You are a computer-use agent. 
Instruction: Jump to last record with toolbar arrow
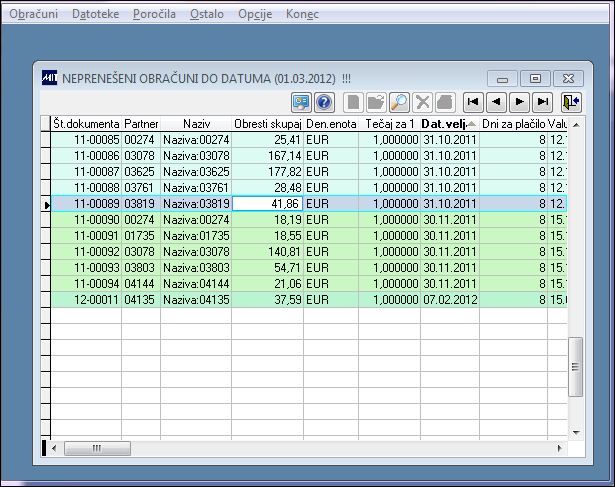click(x=542, y=102)
